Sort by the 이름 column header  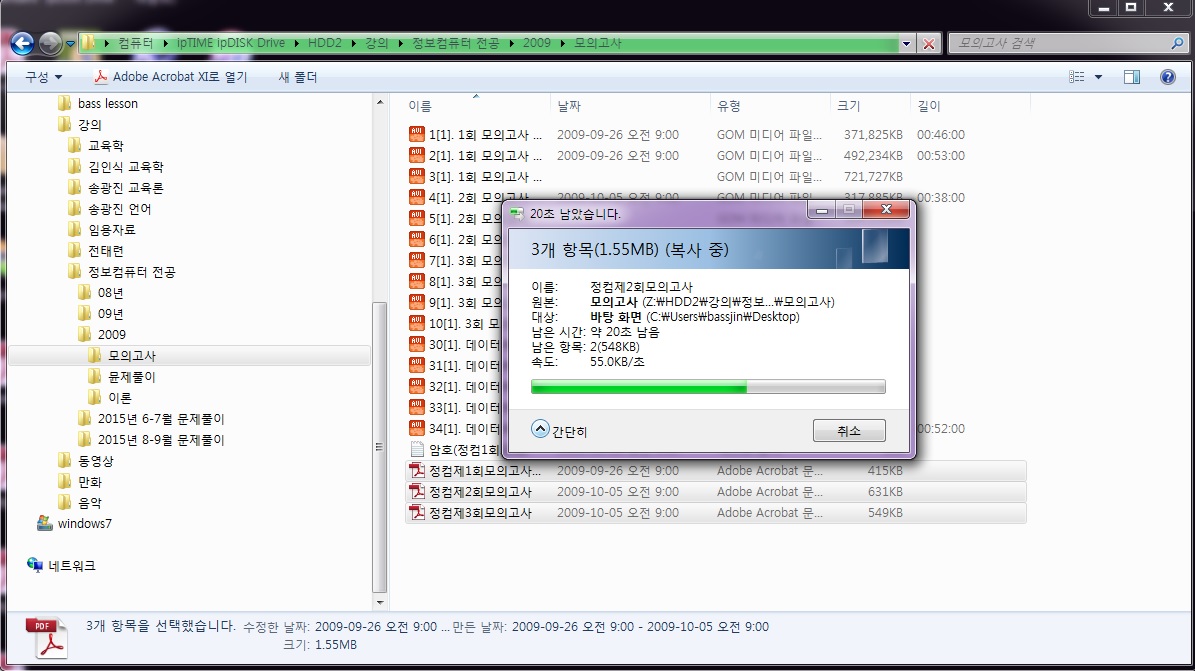click(420, 106)
